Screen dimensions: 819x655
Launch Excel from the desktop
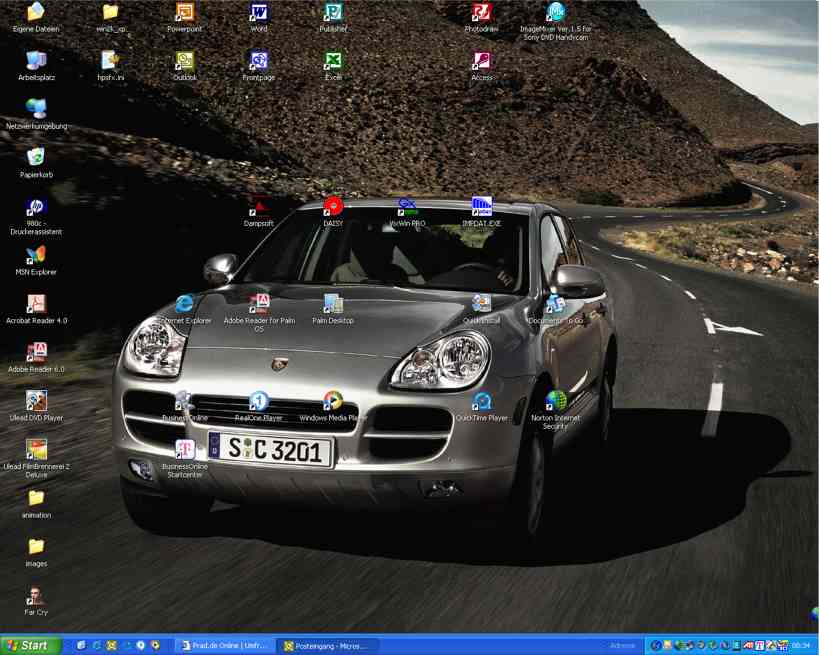tap(333, 61)
